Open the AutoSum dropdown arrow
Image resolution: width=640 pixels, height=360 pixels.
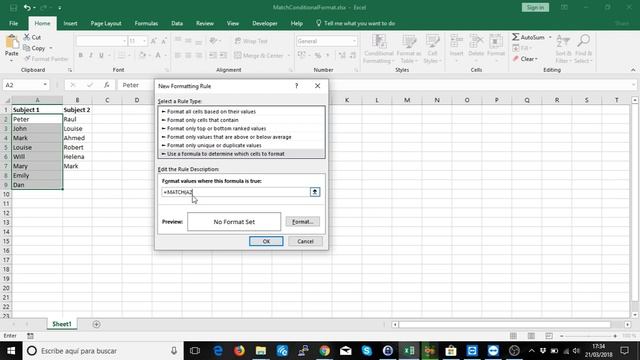(x=550, y=37)
